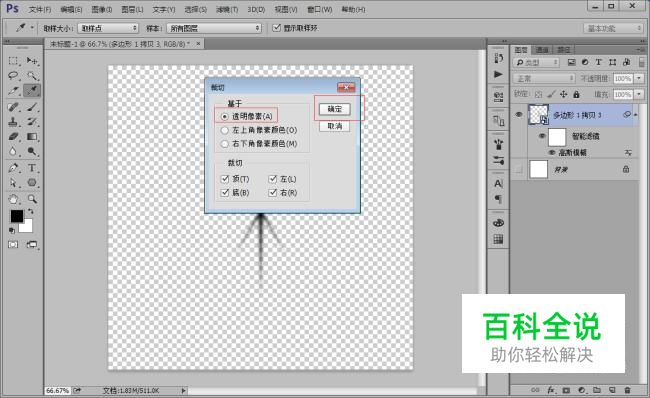Open the Character panel icon
650x398 pixels.
(x=498, y=183)
